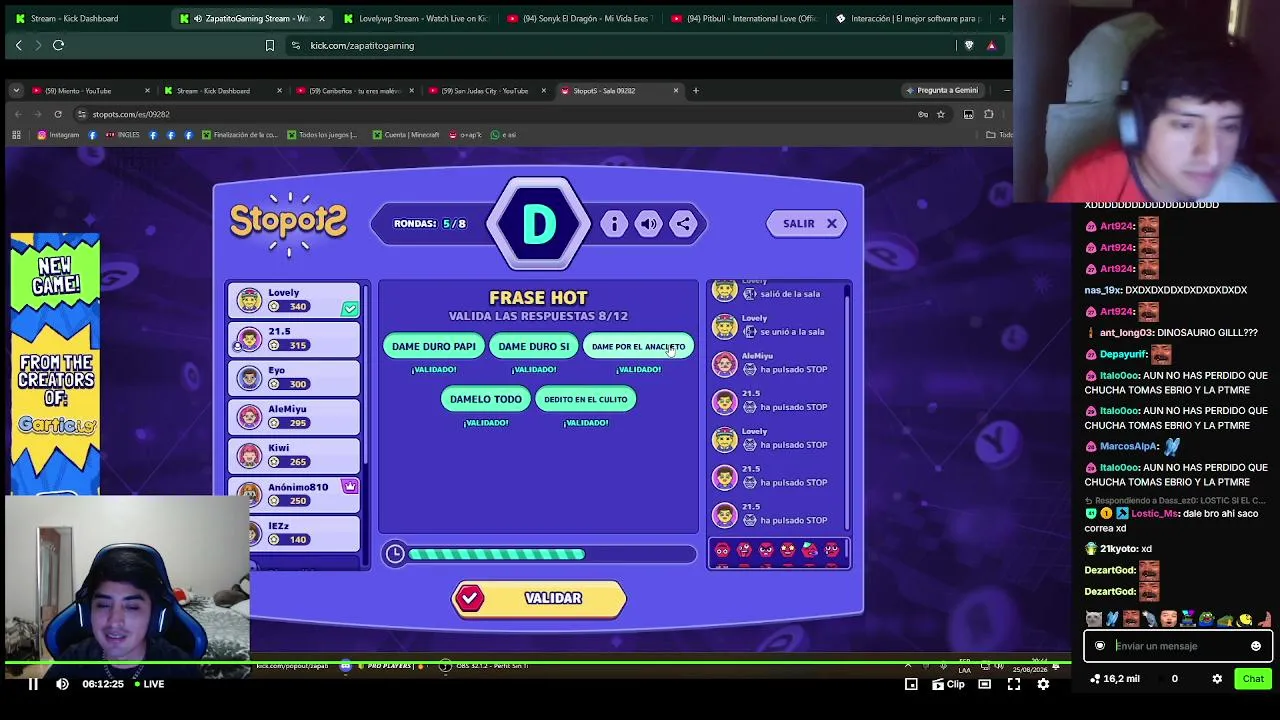Bookmark the Kick page
The width and height of the screenshot is (1280, 720).
[269, 45]
